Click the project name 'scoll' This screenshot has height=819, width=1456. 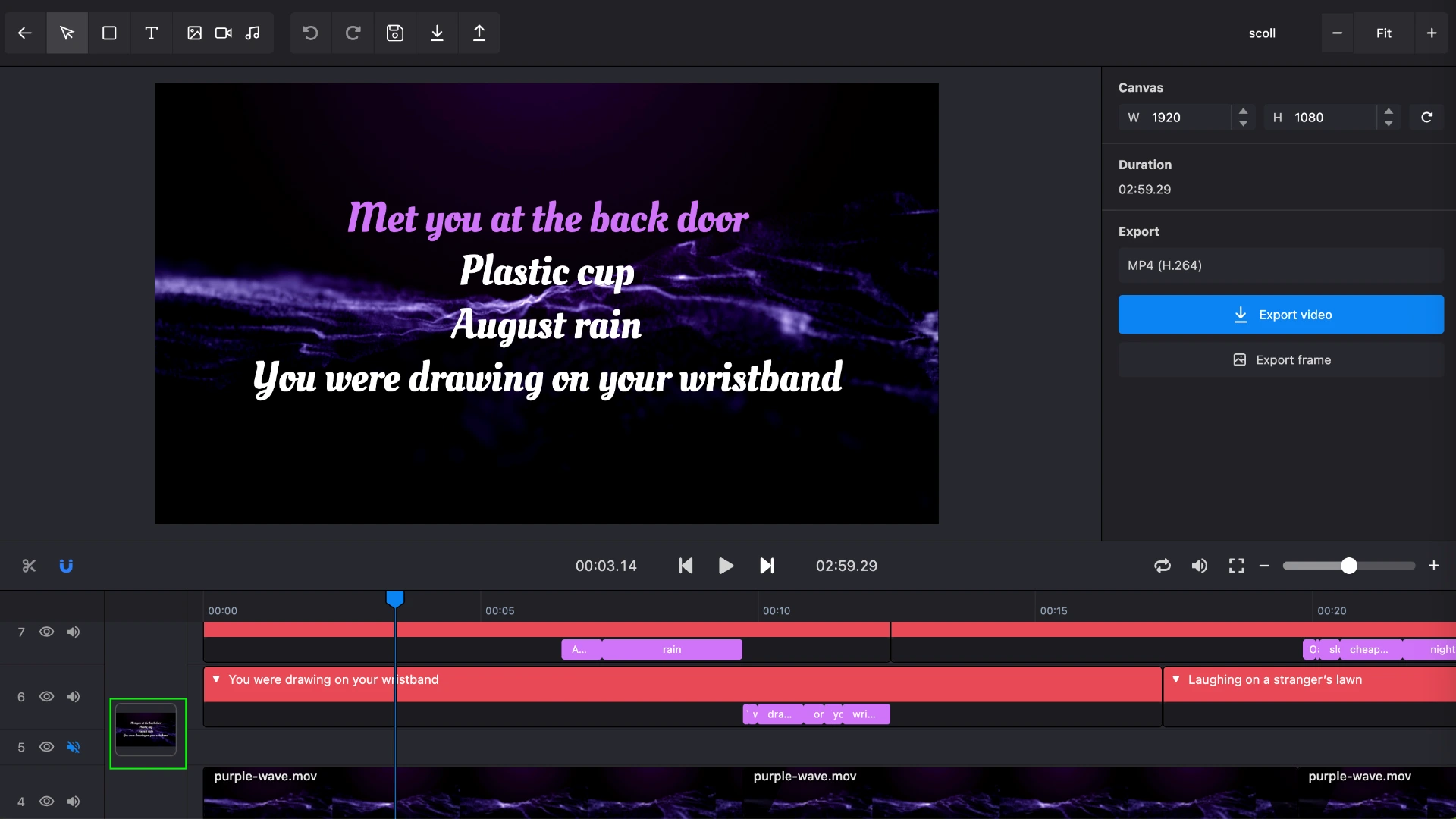click(x=1262, y=33)
